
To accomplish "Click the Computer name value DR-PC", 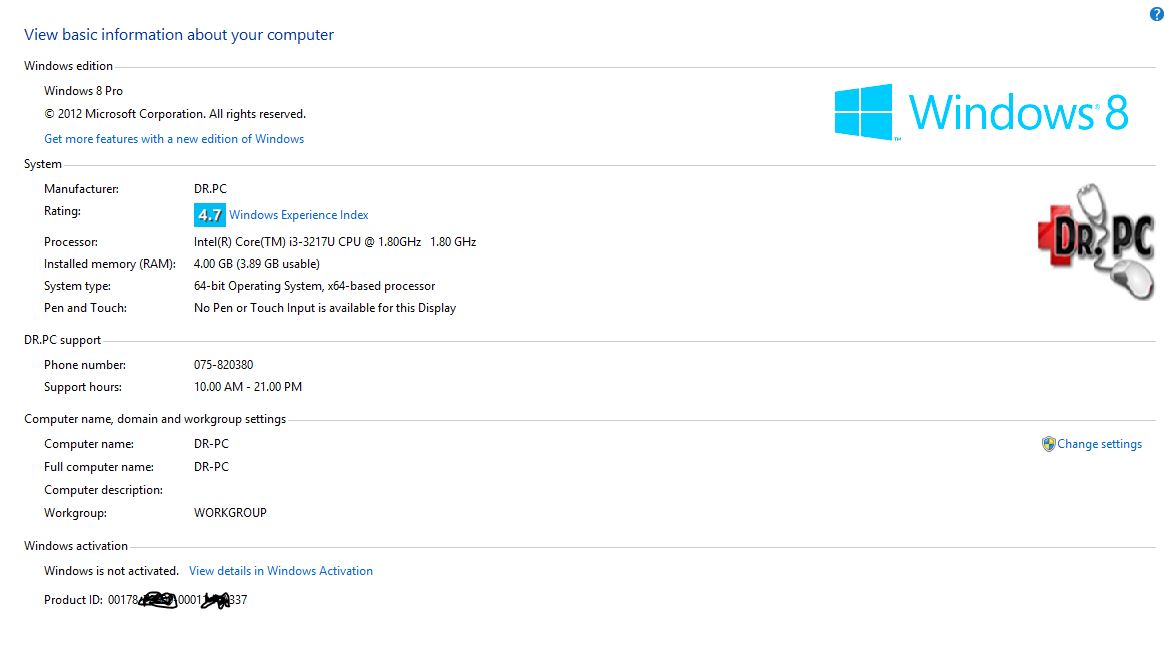I will pos(211,444).
